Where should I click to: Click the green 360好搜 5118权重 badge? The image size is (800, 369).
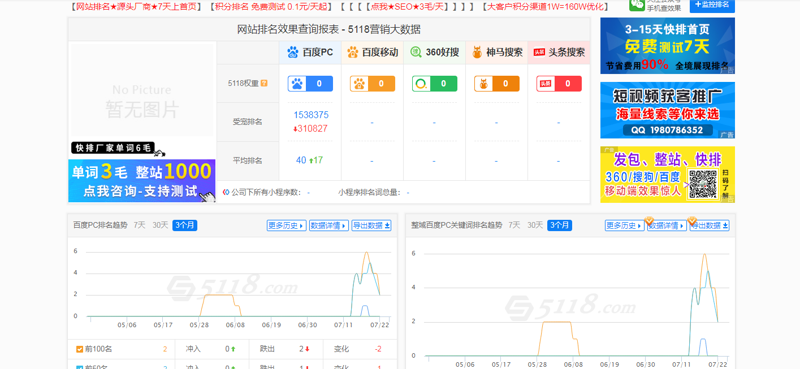tap(435, 84)
